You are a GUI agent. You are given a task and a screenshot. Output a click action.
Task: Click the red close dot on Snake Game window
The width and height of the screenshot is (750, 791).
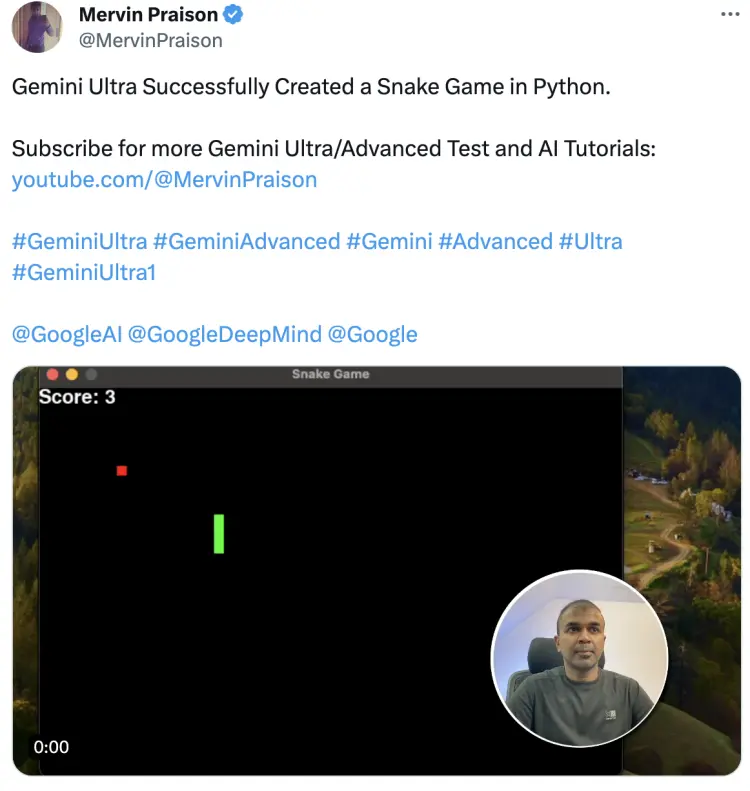(52, 374)
